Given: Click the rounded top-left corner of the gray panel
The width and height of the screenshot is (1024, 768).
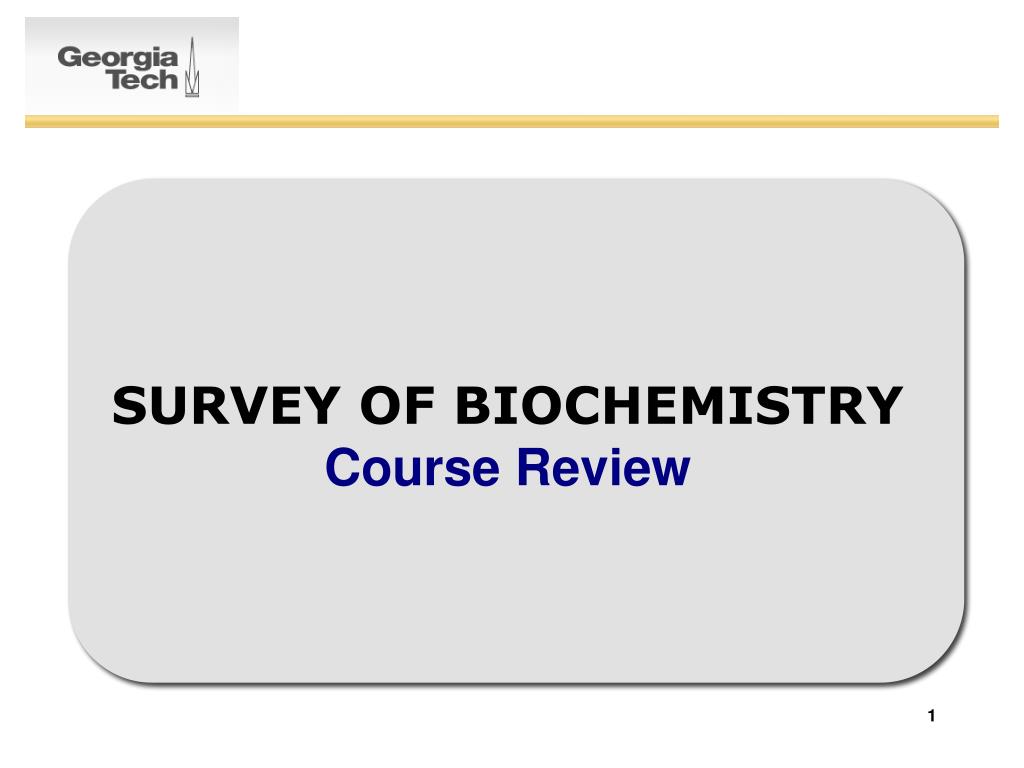Looking at the screenshot, I should point(91,202).
